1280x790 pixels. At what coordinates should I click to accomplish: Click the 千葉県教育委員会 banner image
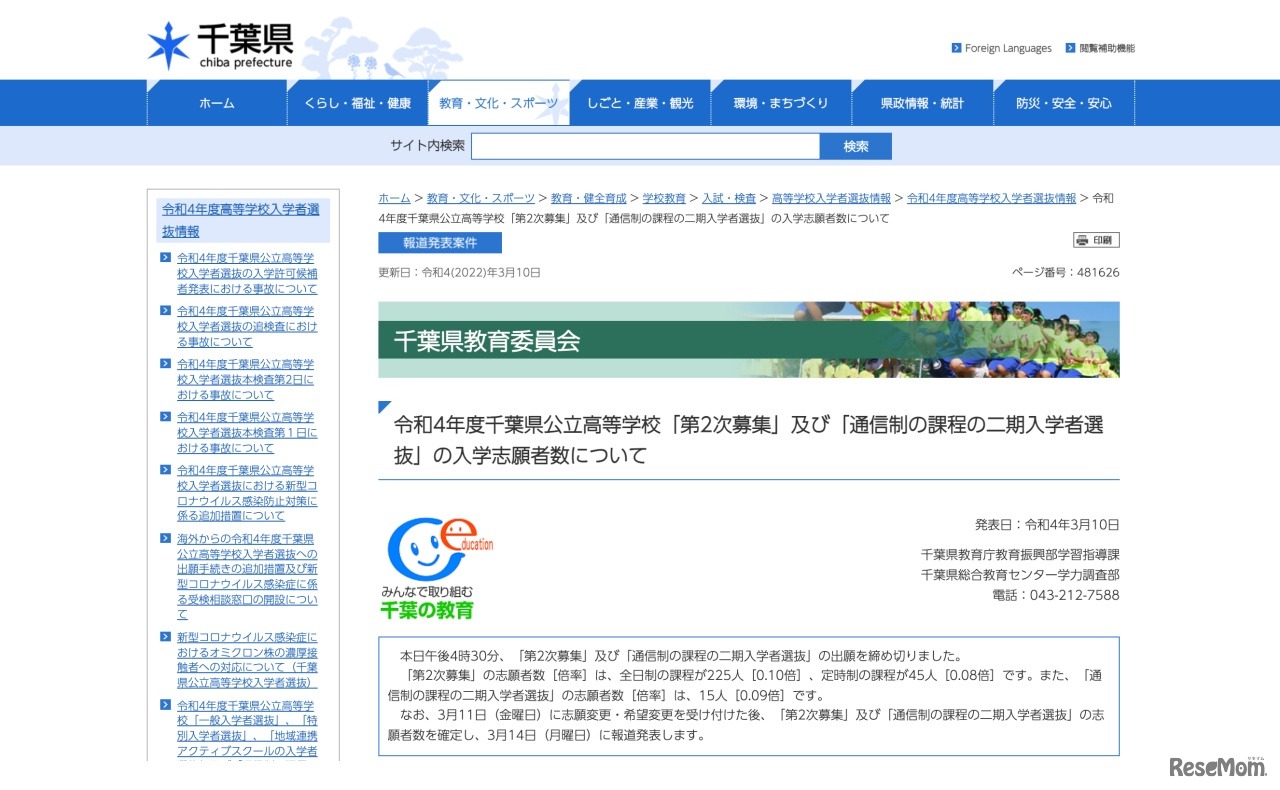pyautogui.click(x=749, y=340)
